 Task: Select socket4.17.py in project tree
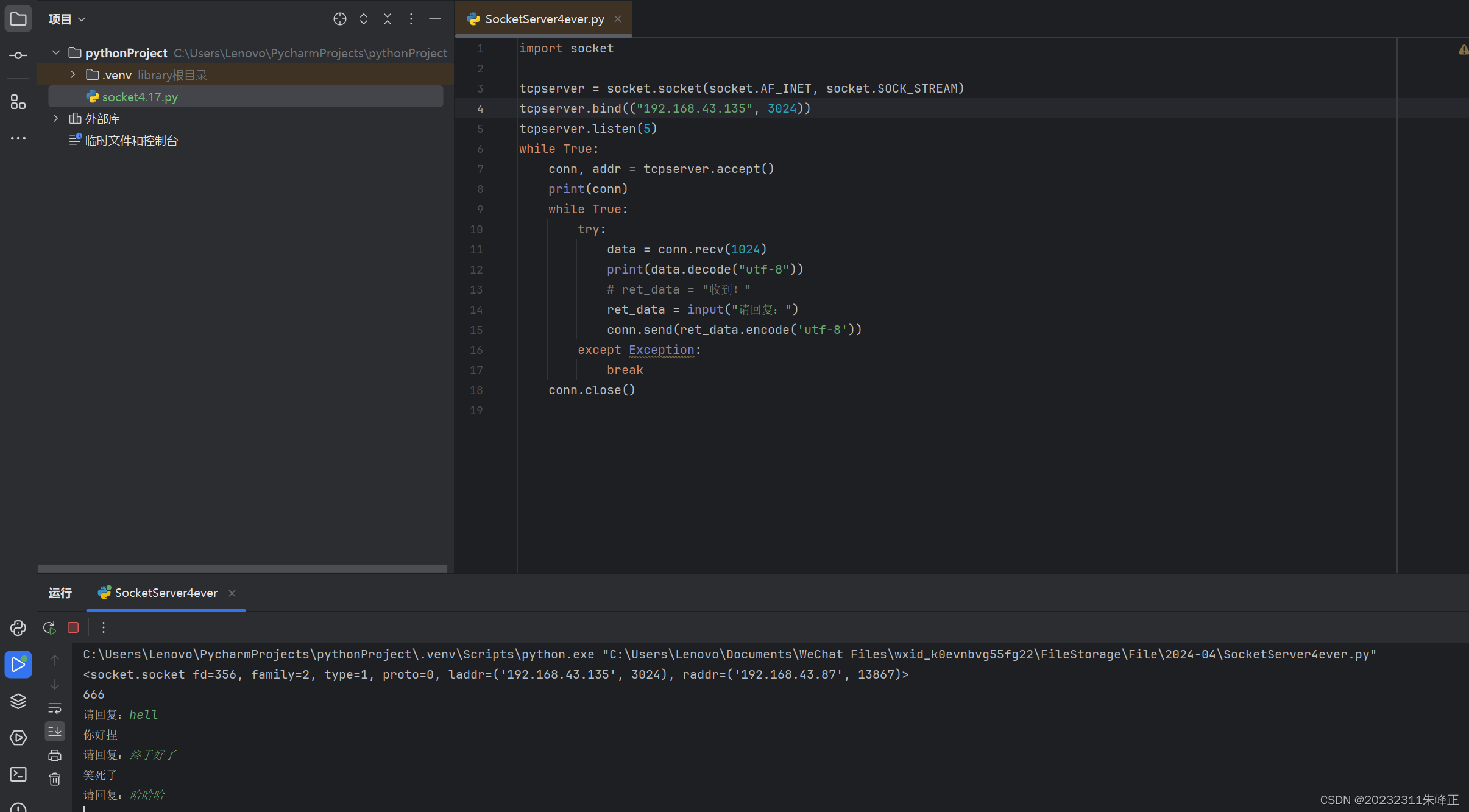(x=140, y=97)
